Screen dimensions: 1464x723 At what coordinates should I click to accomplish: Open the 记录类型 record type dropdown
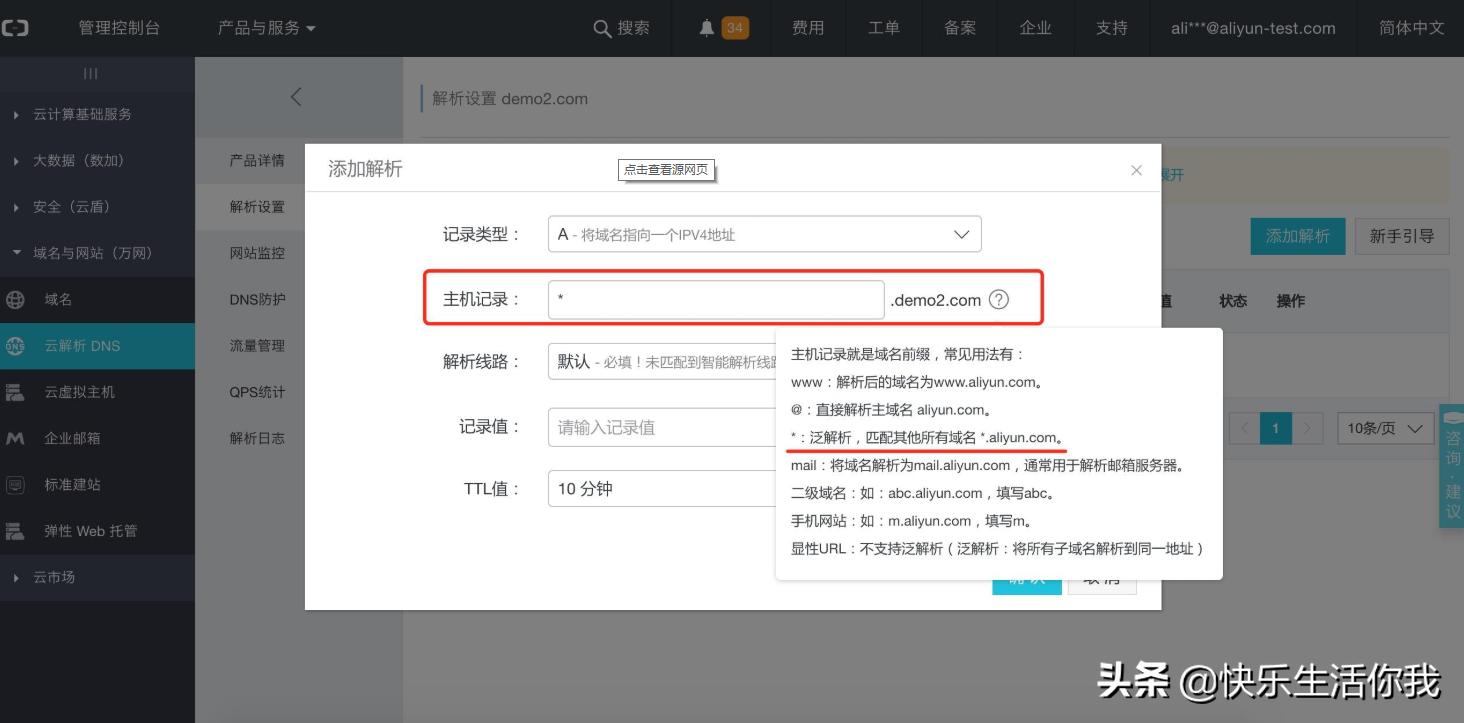764,233
